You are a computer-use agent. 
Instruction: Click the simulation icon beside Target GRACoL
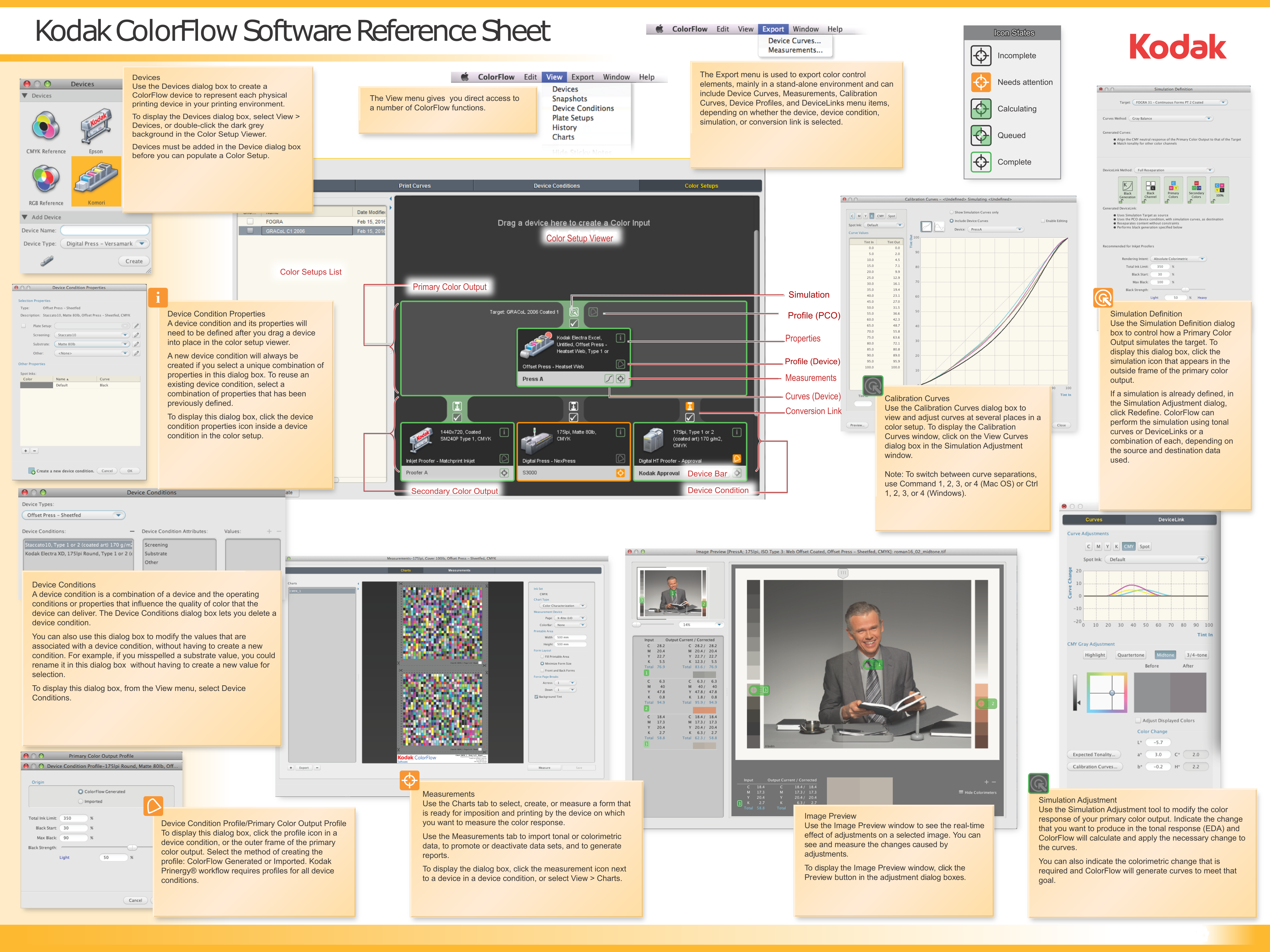point(573,312)
